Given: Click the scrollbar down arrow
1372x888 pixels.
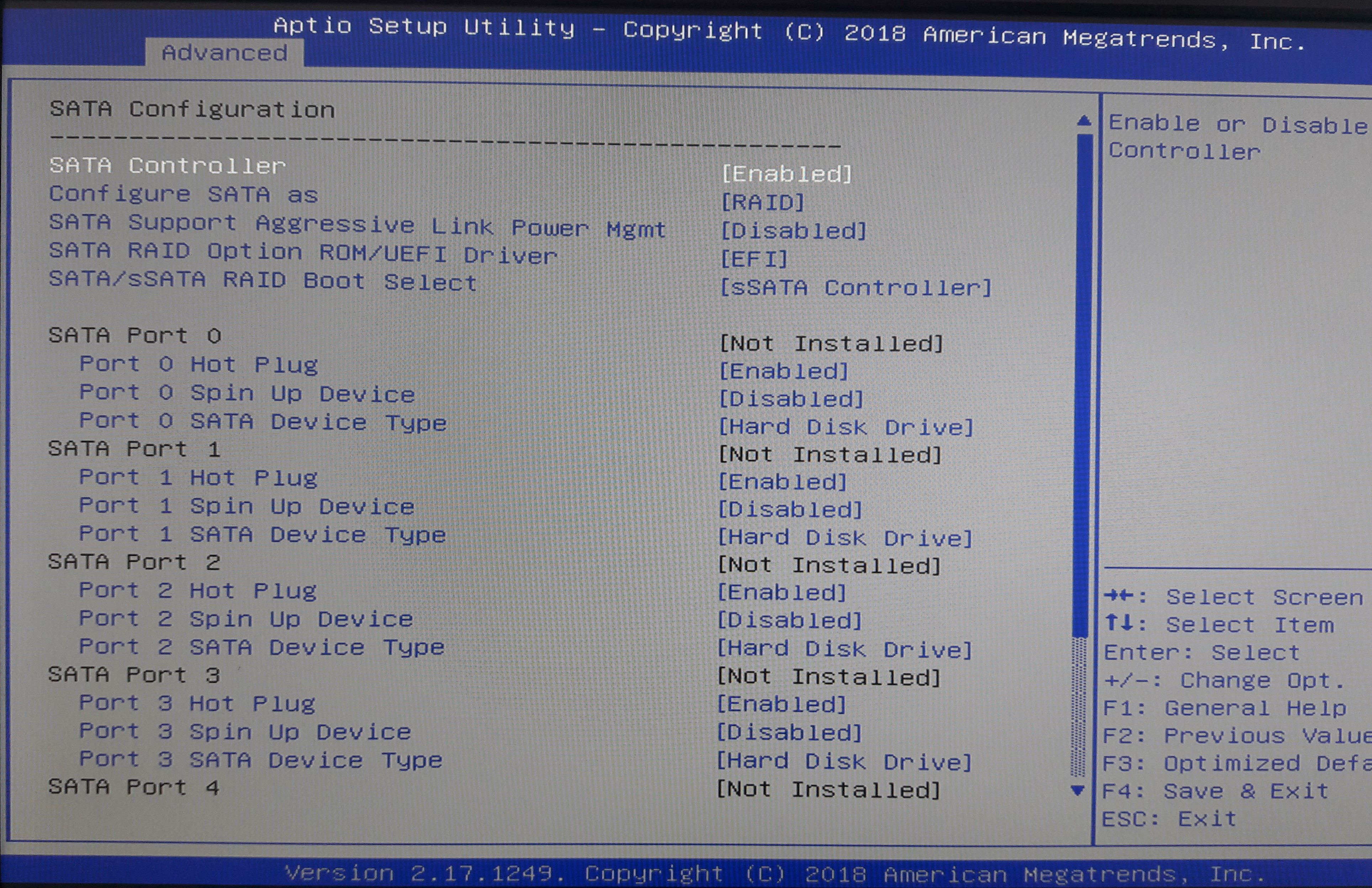Looking at the screenshot, I should 1077,791.
